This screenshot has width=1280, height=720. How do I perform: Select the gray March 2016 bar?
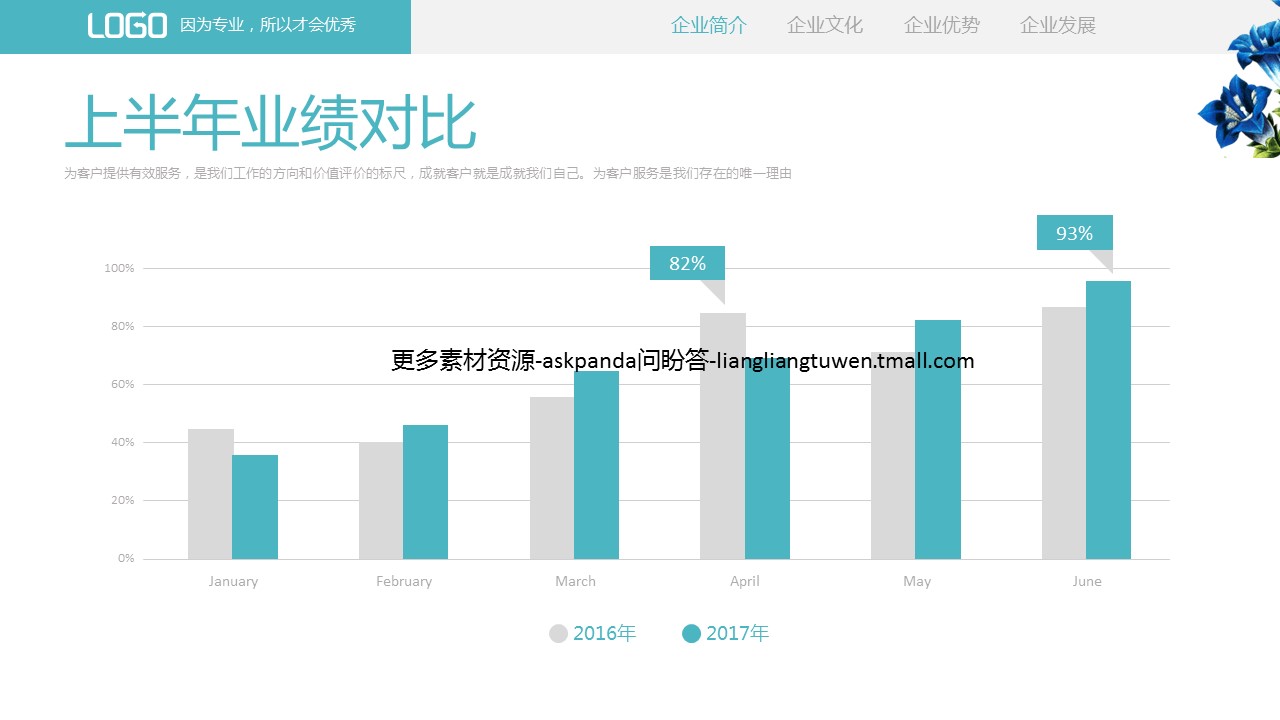[552, 478]
